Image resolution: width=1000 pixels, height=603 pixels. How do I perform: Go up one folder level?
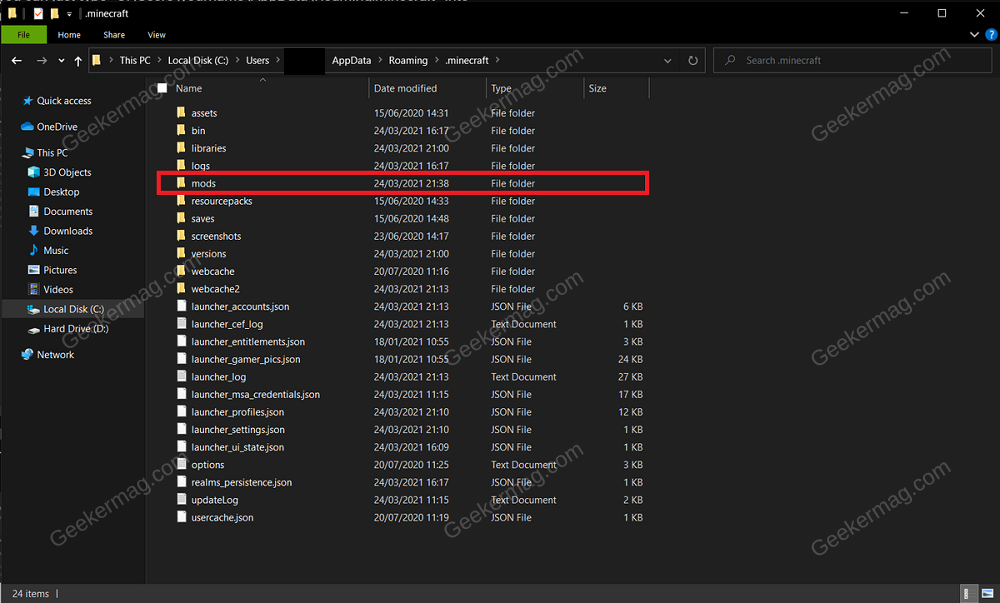[78, 61]
